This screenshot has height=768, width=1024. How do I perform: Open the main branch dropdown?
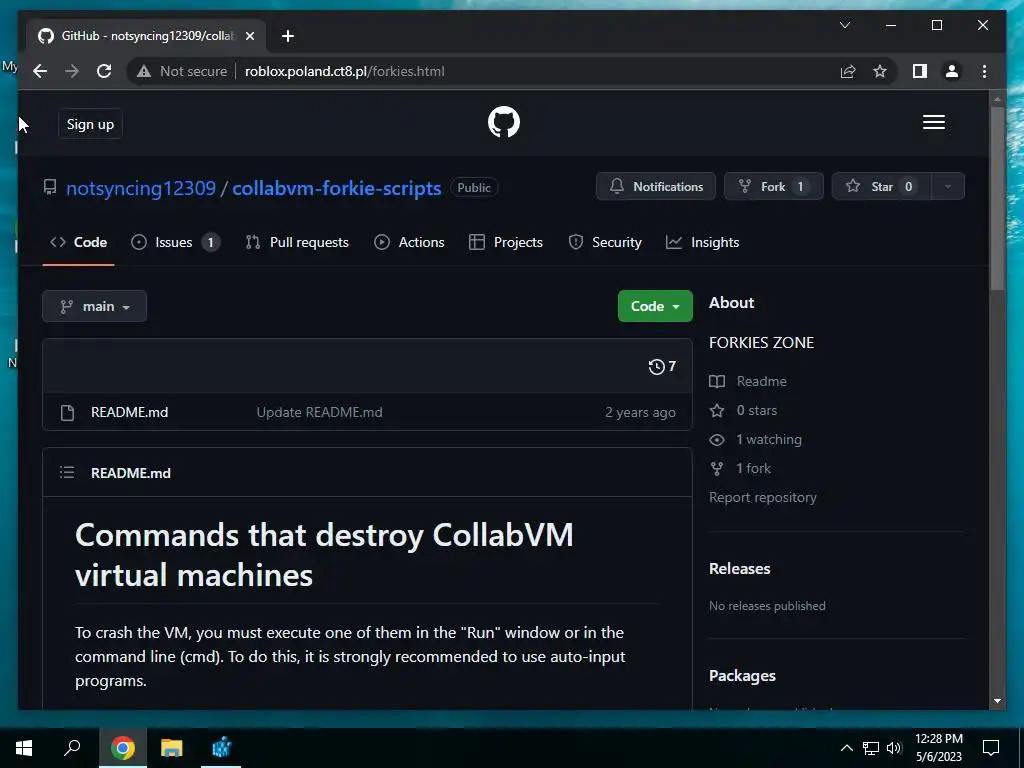click(95, 306)
